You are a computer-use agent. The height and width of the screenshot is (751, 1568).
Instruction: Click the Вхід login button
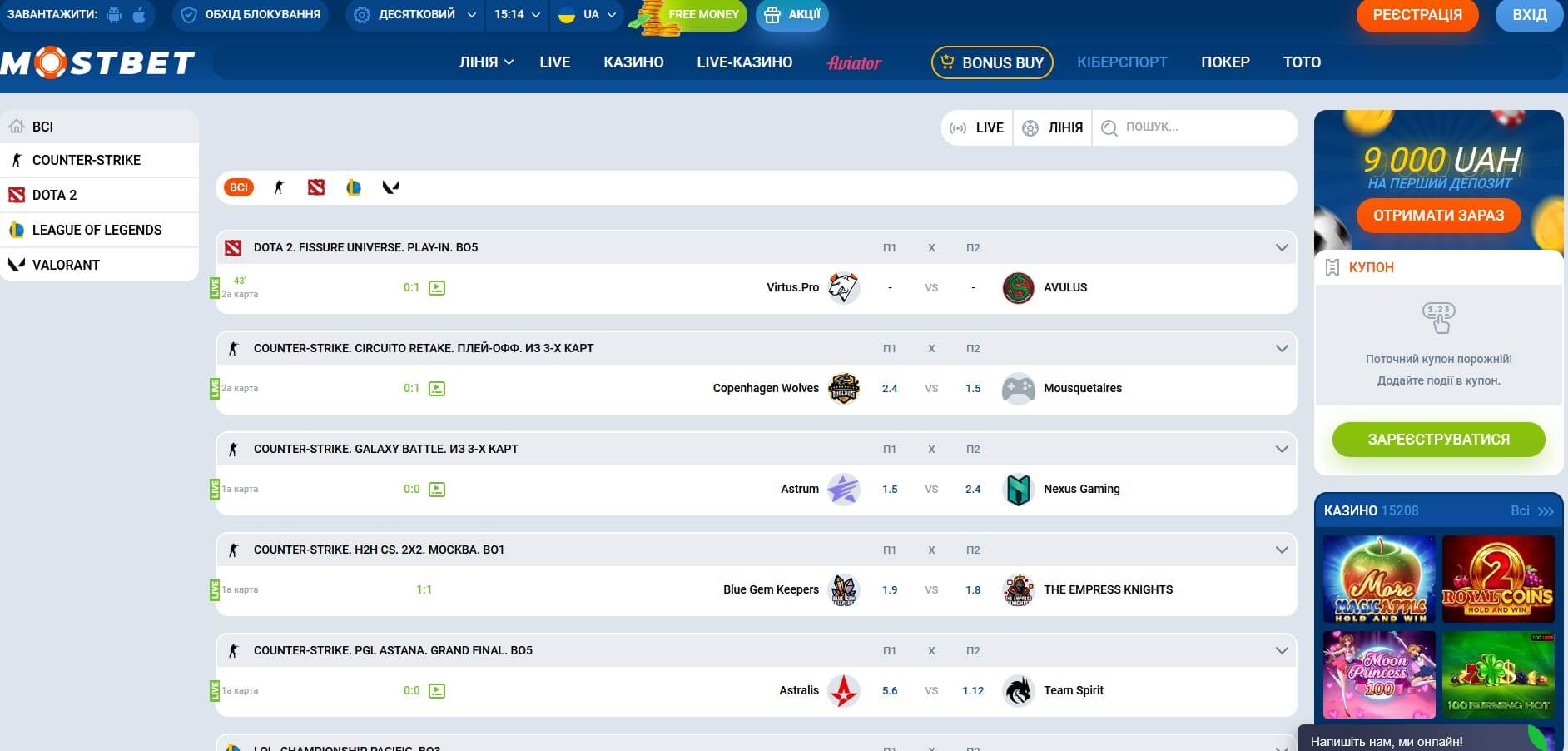click(x=1530, y=15)
